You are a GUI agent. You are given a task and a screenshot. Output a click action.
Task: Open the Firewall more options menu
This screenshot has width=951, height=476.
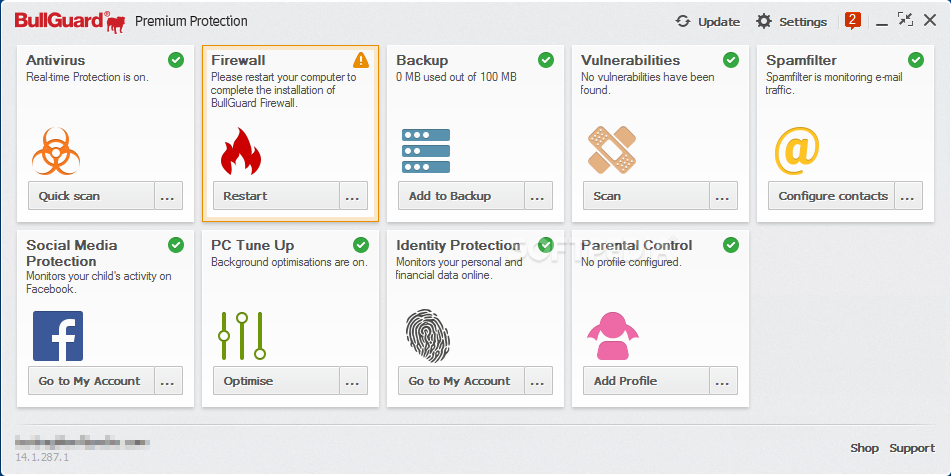(354, 195)
